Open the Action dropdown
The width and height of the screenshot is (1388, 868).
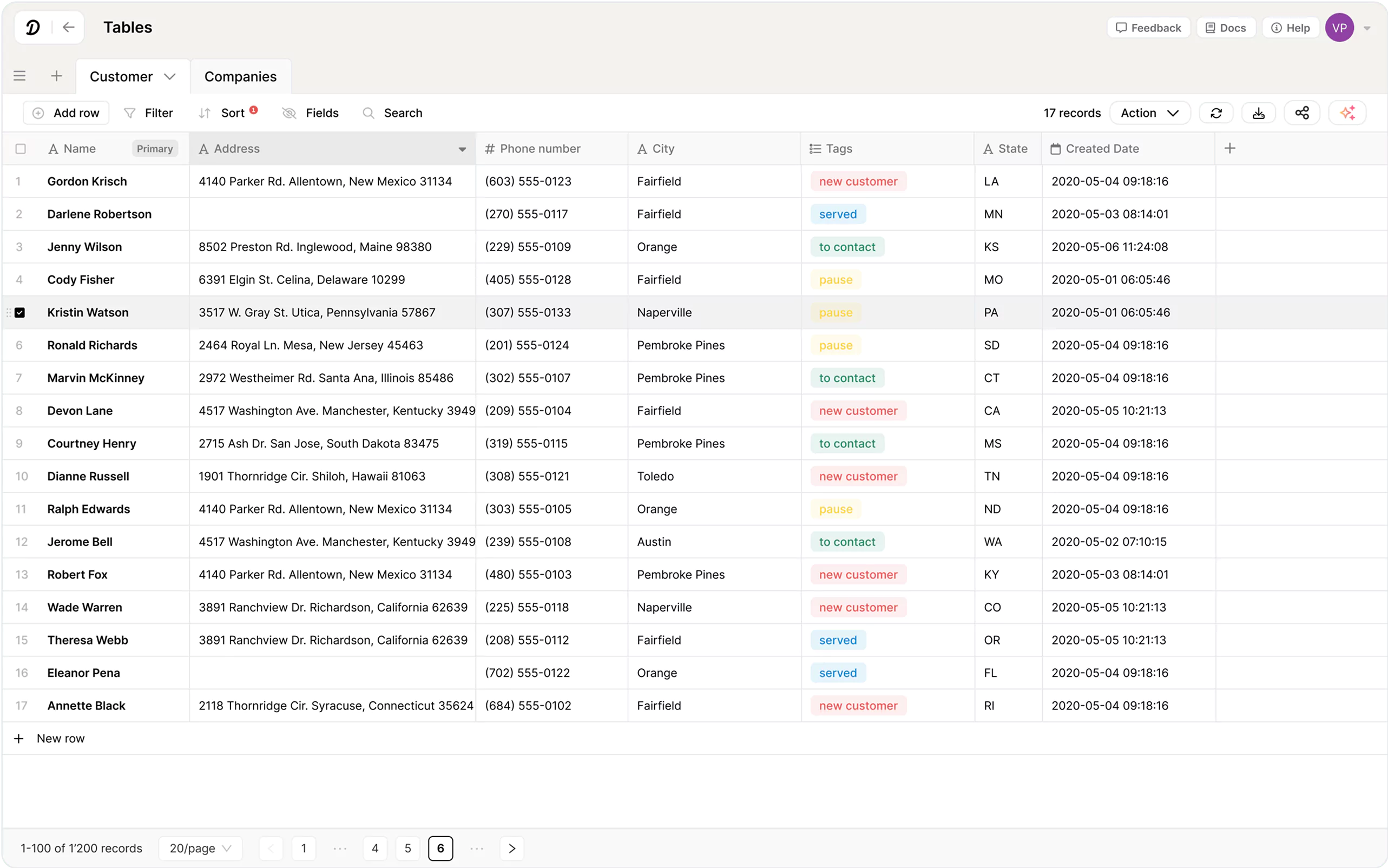pos(1149,113)
